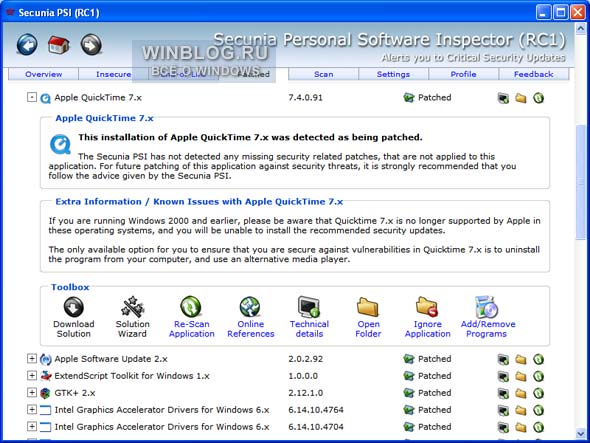Click Patched status of GTK+ 2.x row
The image size is (590, 443).
(x=427, y=393)
